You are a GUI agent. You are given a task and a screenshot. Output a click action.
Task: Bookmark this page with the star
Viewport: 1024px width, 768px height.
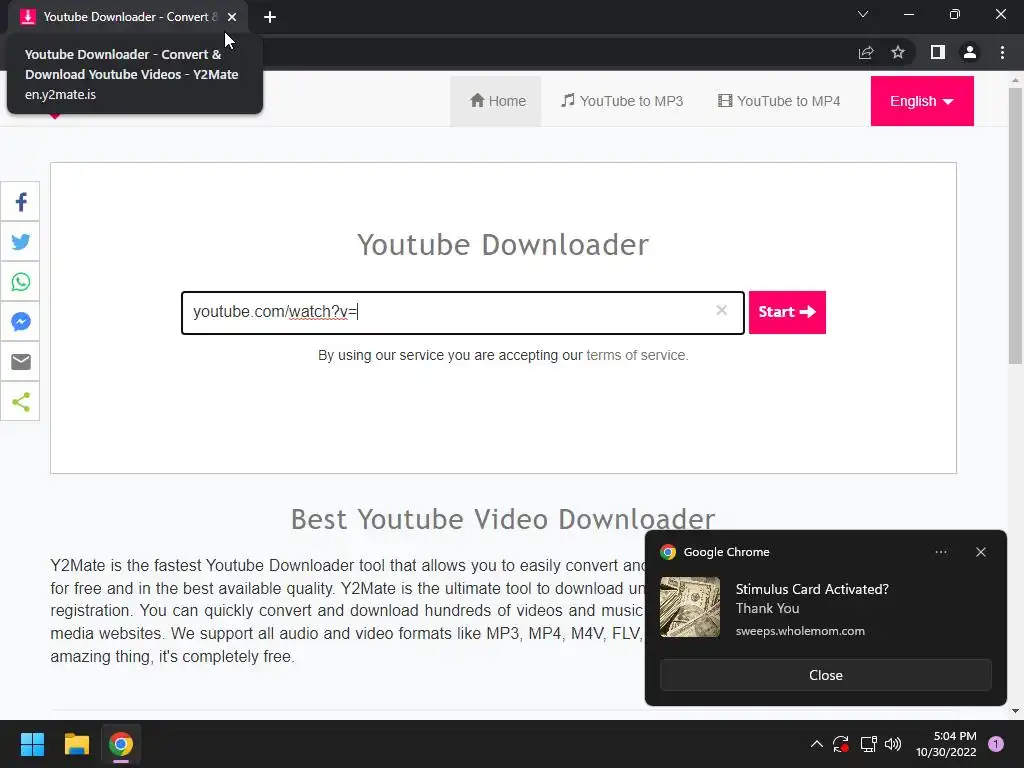[898, 52]
